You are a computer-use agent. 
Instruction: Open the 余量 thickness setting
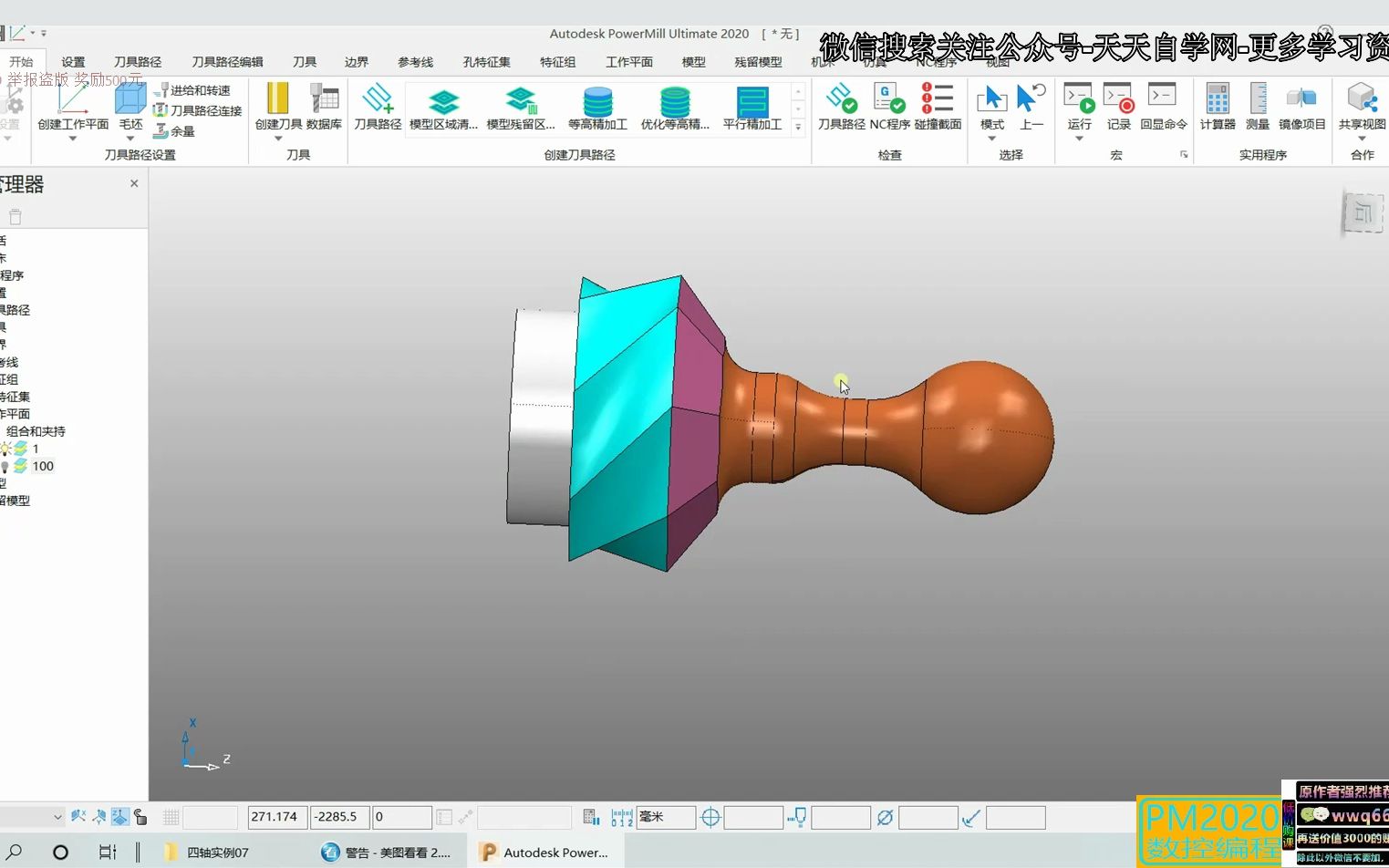tap(174, 131)
